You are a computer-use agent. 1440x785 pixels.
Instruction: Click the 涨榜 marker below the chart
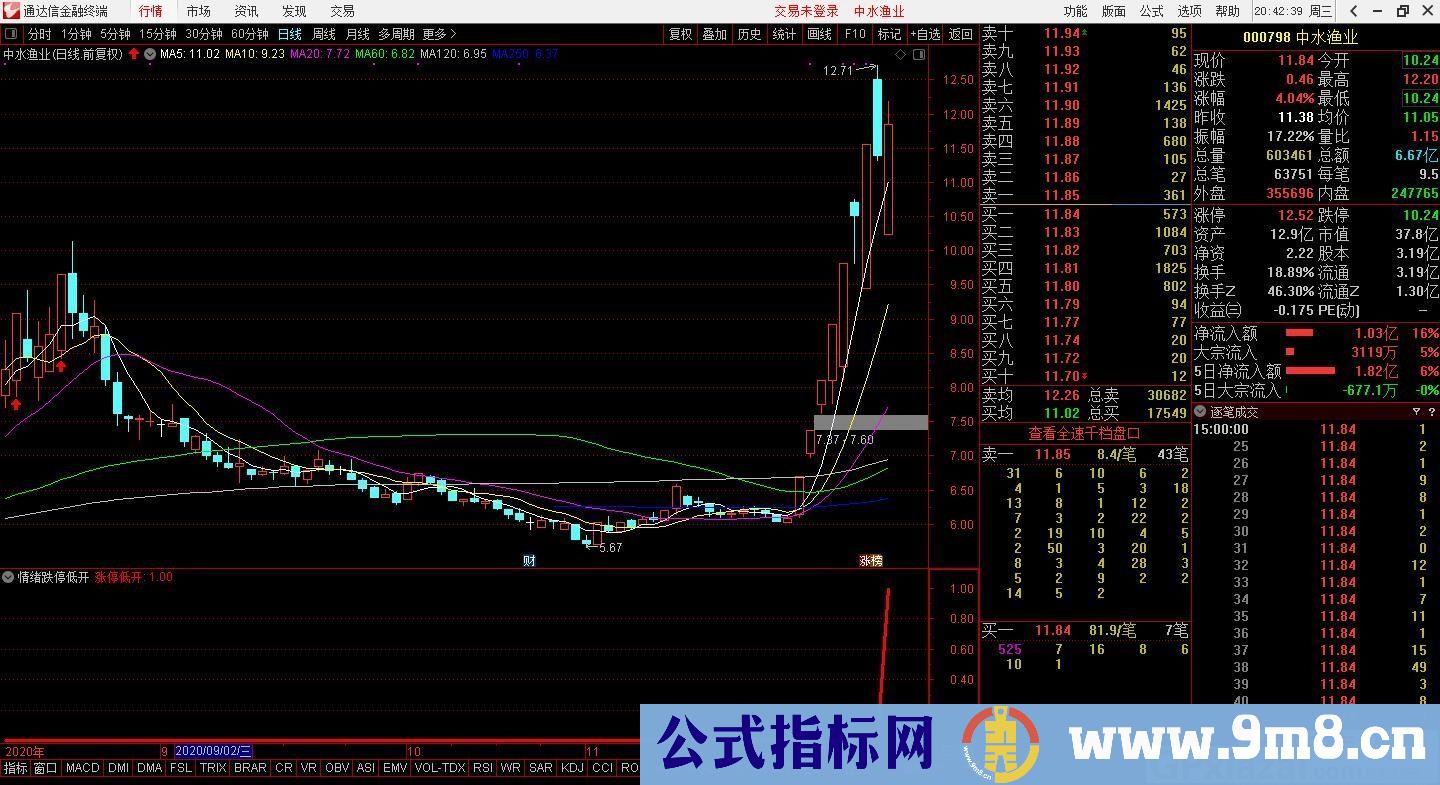871,561
